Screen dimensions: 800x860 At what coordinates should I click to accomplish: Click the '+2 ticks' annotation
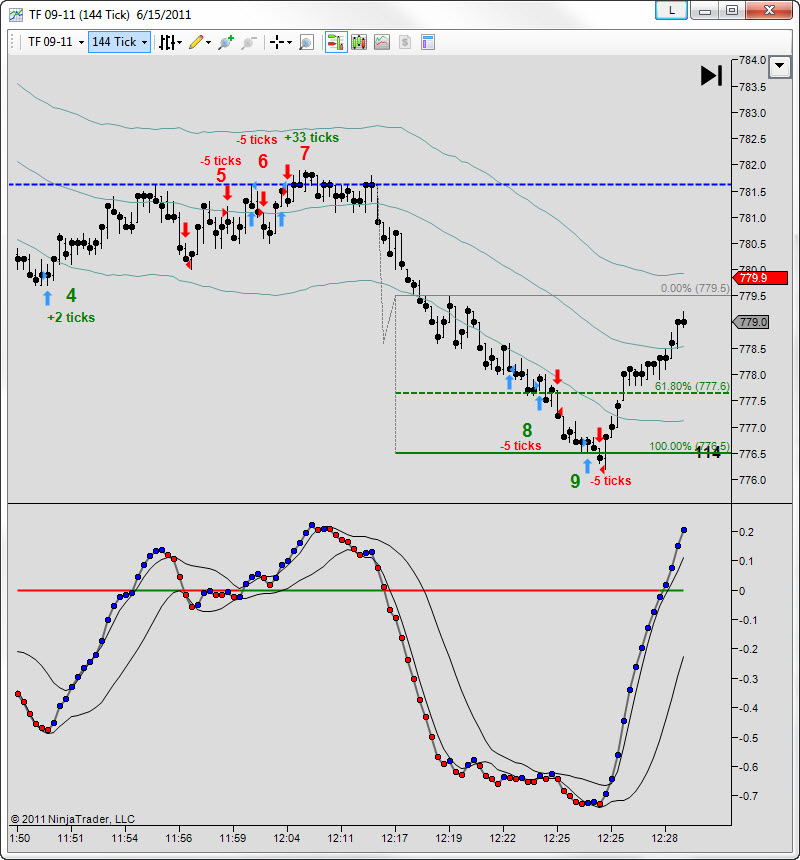(x=71, y=318)
